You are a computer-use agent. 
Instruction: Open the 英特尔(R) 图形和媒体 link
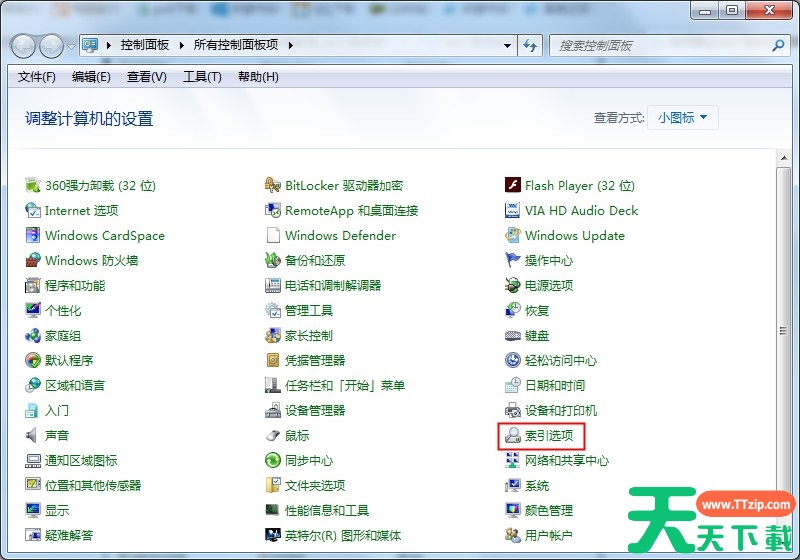pyautogui.click(x=343, y=536)
